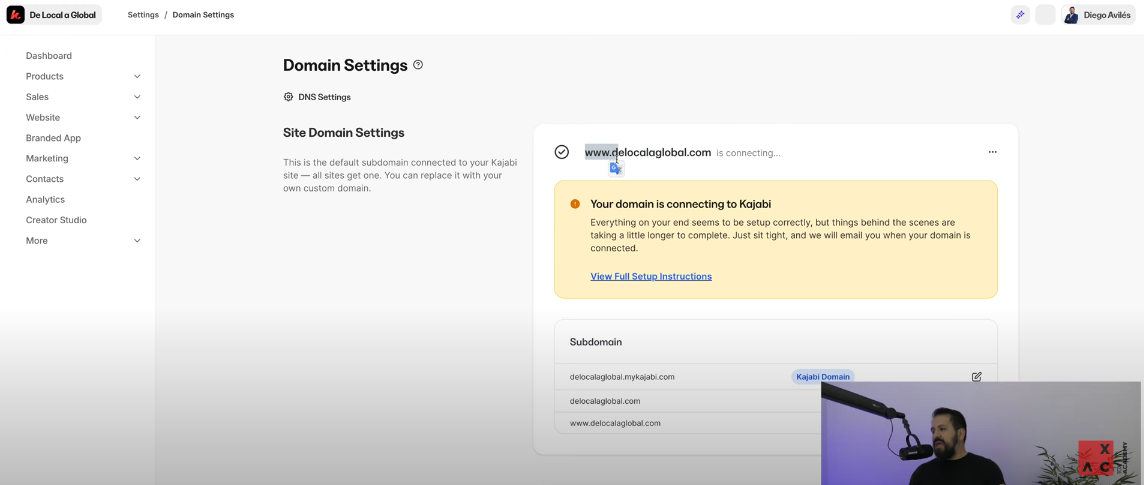Expand the Sales section chevron
The image size is (1144, 485).
pos(137,97)
